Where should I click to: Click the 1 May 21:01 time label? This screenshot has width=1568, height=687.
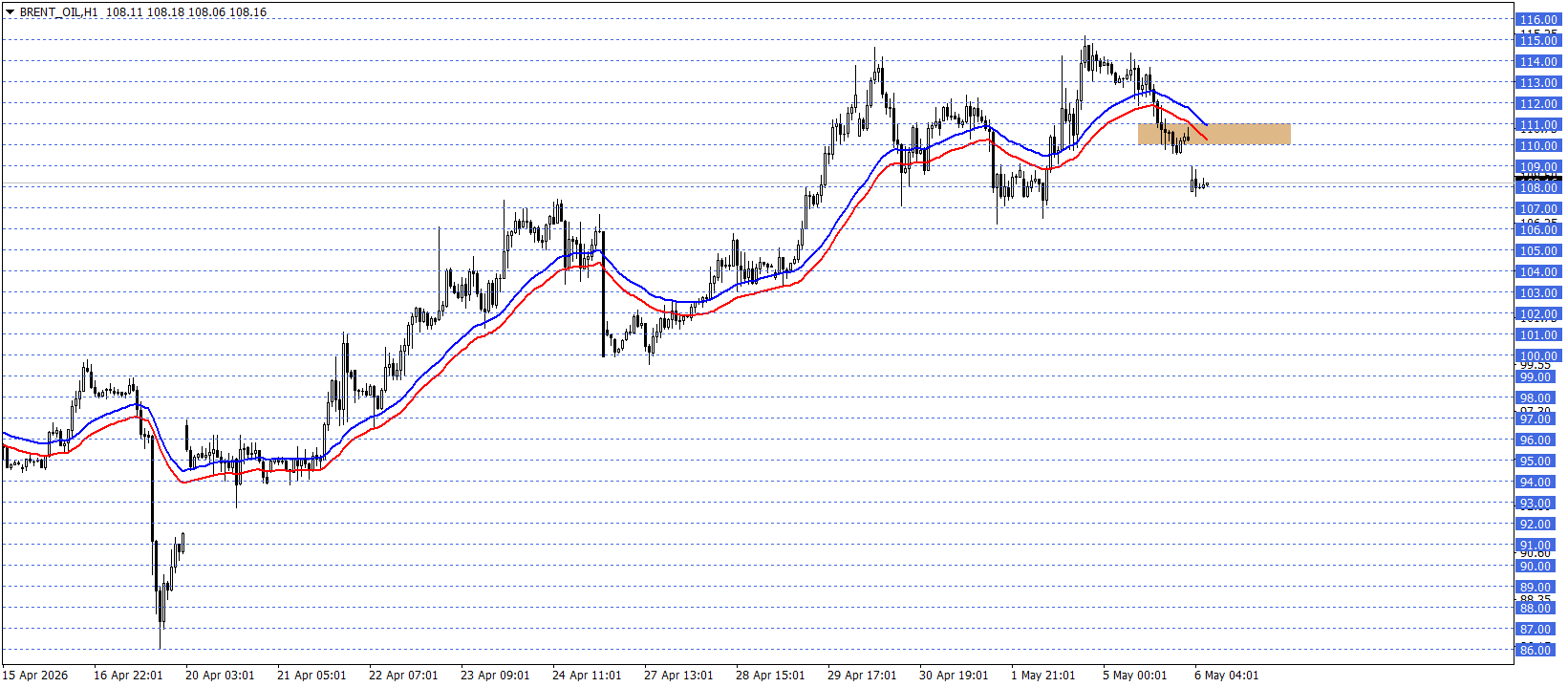pos(1043,676)
